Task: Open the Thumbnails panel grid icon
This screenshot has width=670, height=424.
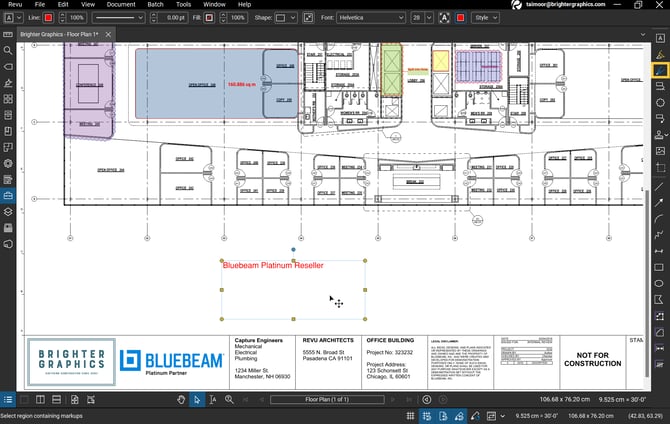Action: 8,99
